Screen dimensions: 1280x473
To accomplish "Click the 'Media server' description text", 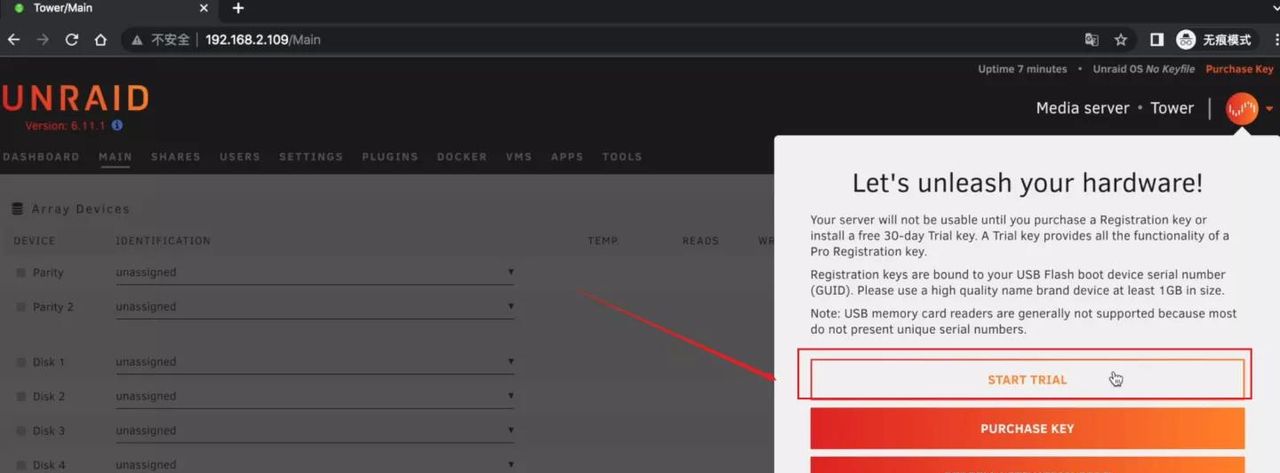I will click(x=1083, y=108).
